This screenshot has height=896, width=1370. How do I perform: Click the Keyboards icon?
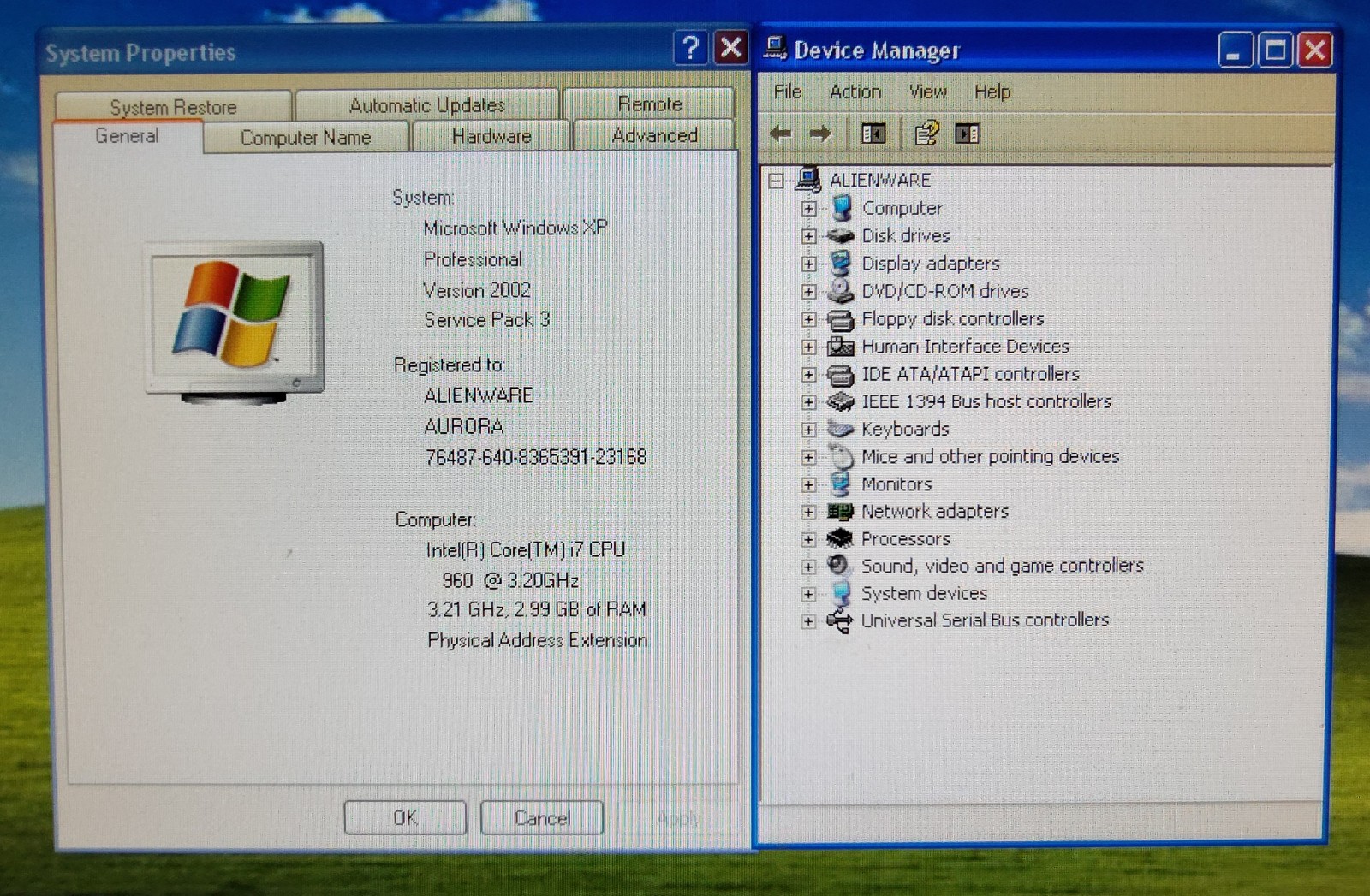841,429
